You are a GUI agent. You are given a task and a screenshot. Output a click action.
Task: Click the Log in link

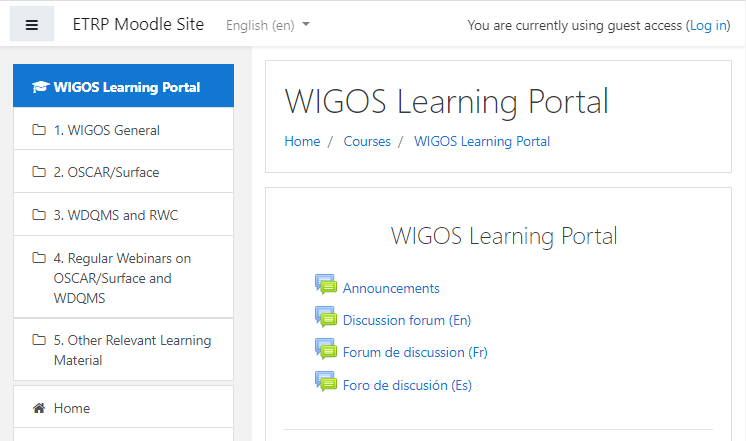(x=708, y=25)
